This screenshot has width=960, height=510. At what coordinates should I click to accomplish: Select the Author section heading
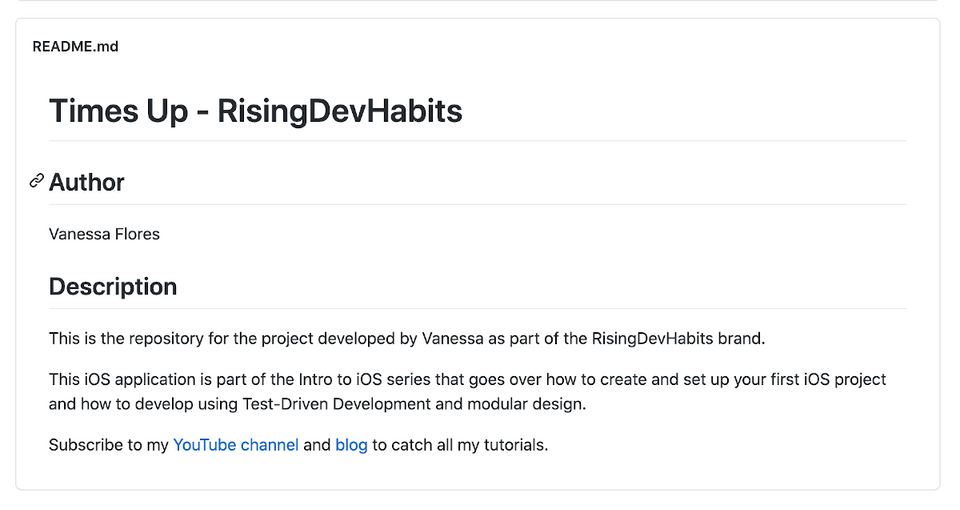(86, 182)
